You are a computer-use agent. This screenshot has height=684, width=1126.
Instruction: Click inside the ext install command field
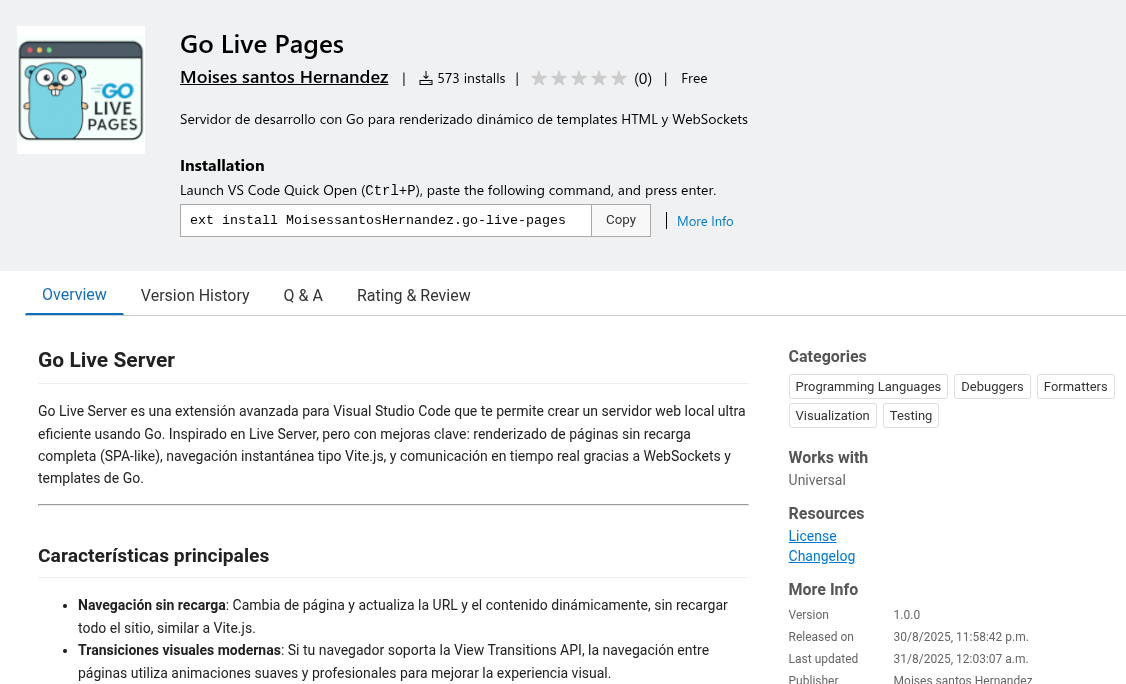(x=386, y=220)
